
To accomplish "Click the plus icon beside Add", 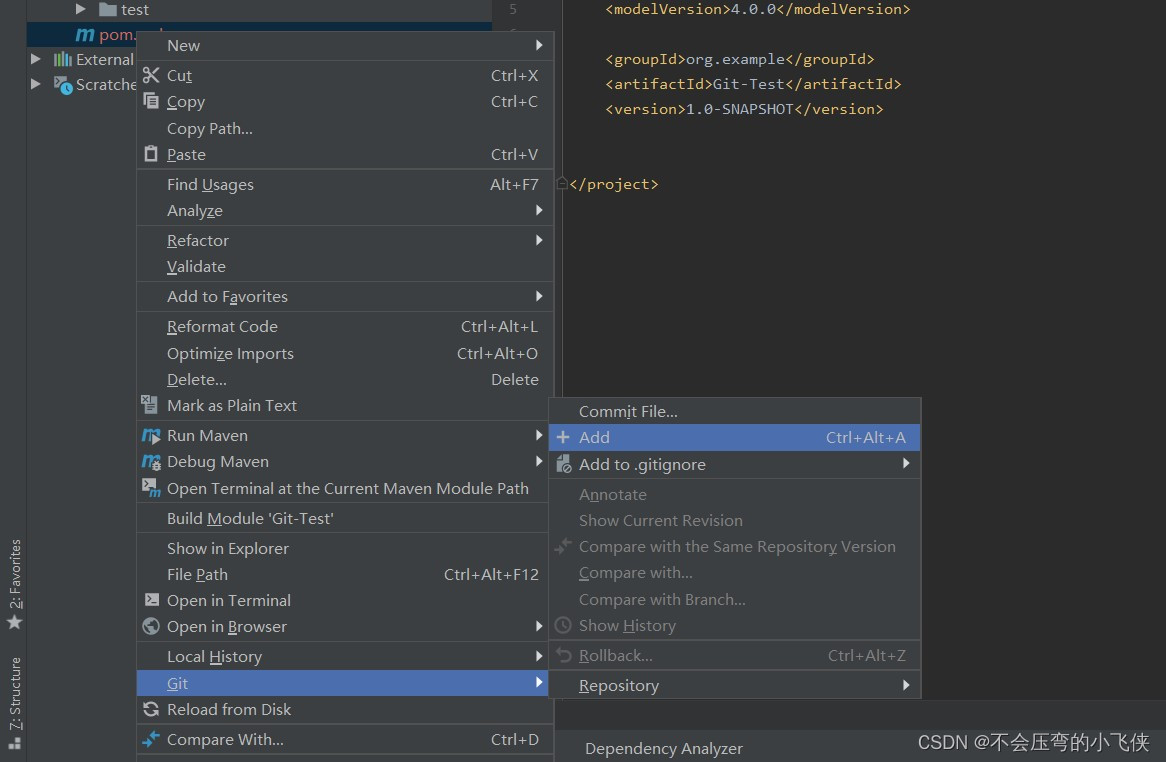I will click(563, 437).
